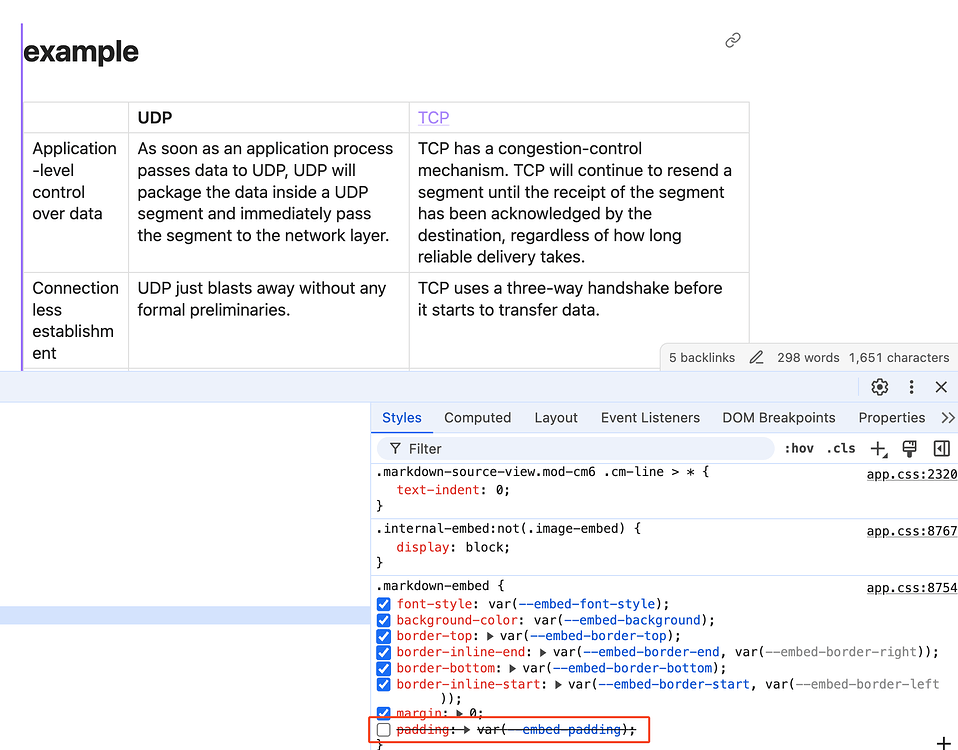Open the computed styles paintbrush icon
The height and width of the screenshot is (750, 958).
[910, 449]
